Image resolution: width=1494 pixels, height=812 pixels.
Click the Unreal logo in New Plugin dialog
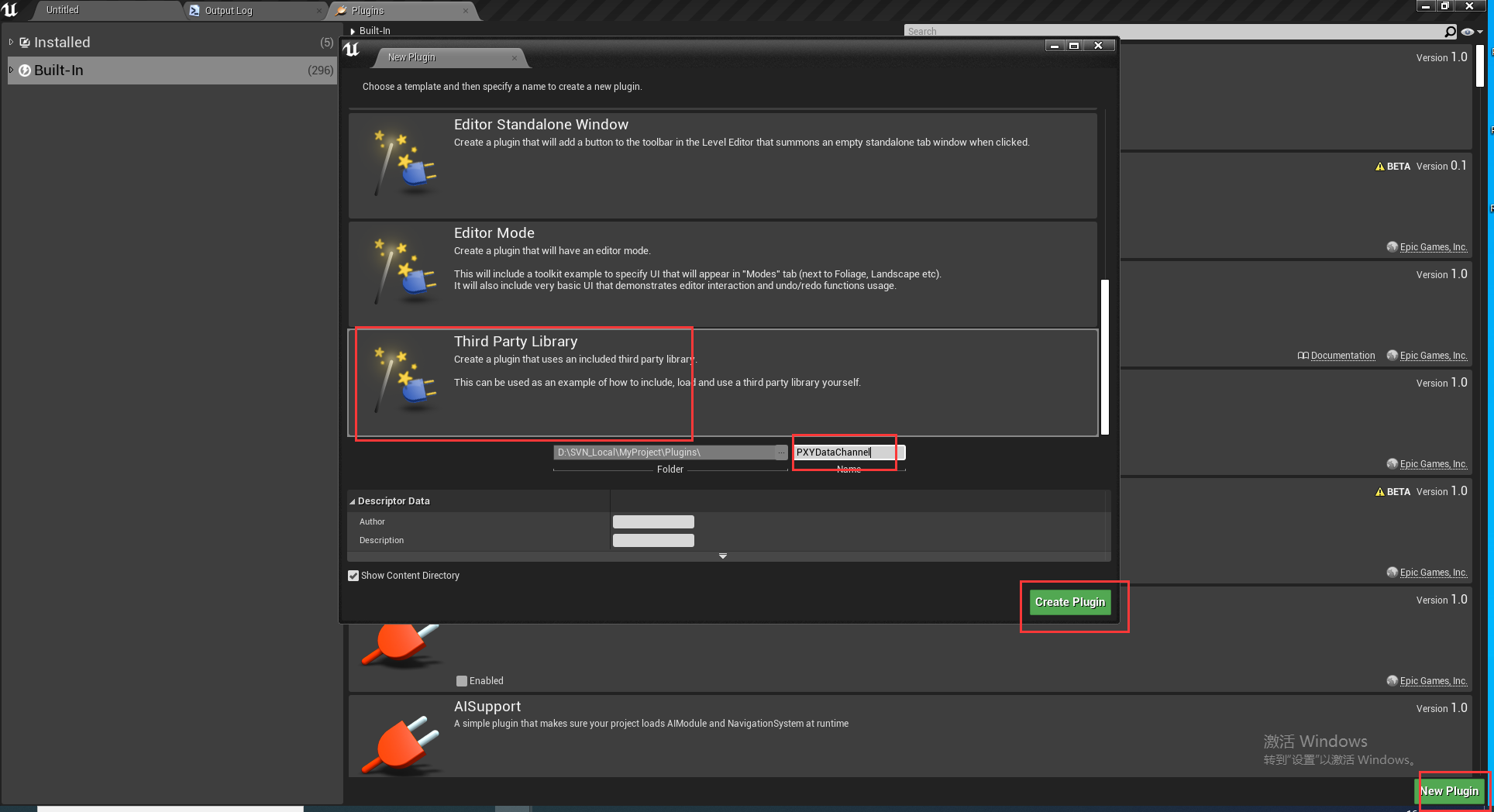pos(352,50)
